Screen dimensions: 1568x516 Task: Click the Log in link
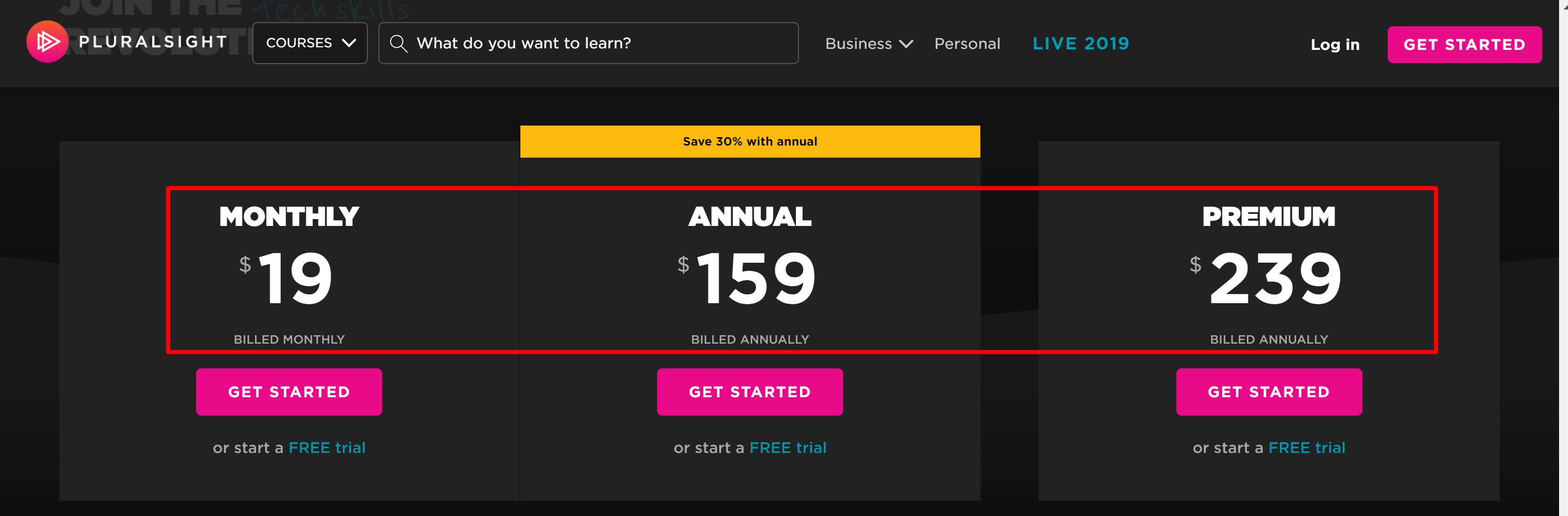tap(1334, 45)
